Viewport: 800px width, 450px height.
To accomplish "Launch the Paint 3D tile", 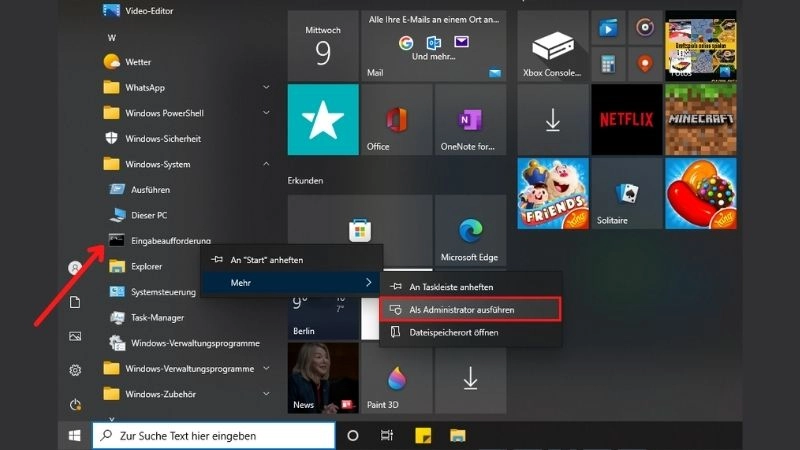I will (396, 378).
